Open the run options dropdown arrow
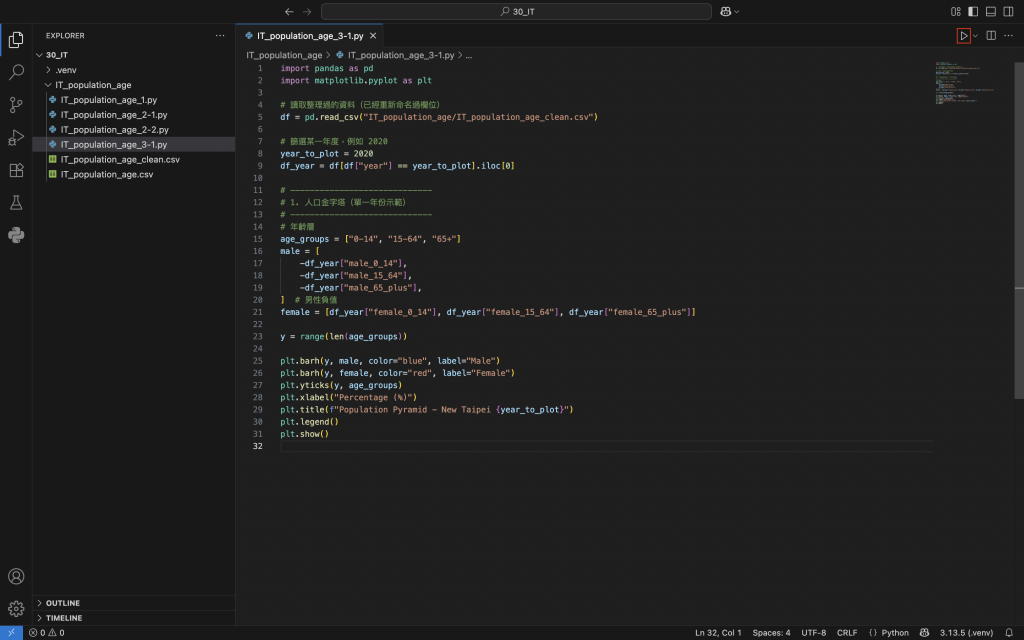Screen dimensions: 1024x640 (976, 36)
